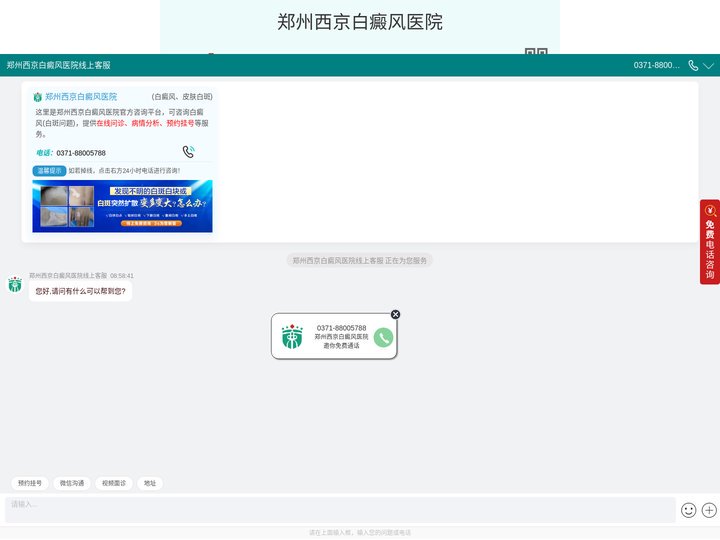The width and height of the screenshot is (720, 540).
Task: Collapse the chat with the header chevron
Action: tap(709, 66)
